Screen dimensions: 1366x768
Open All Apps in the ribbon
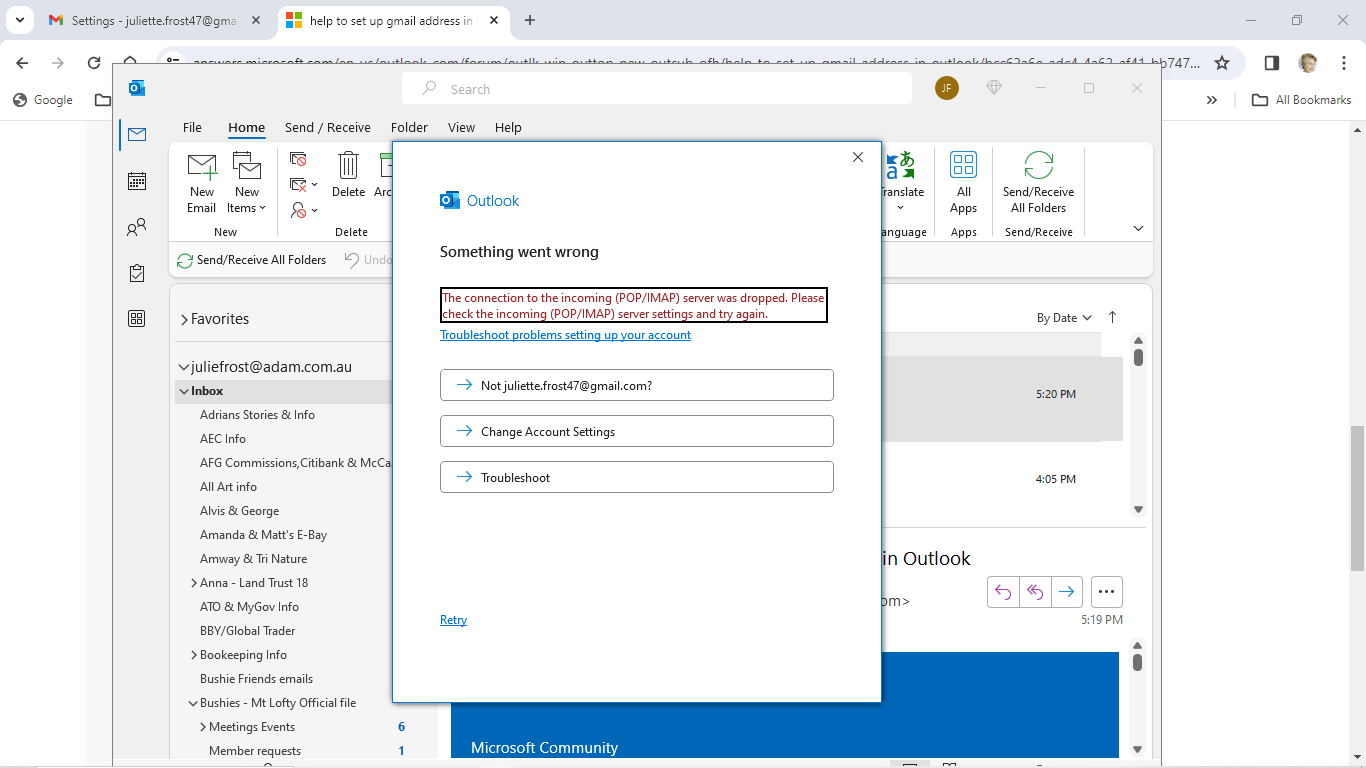[x=963, y=182]
